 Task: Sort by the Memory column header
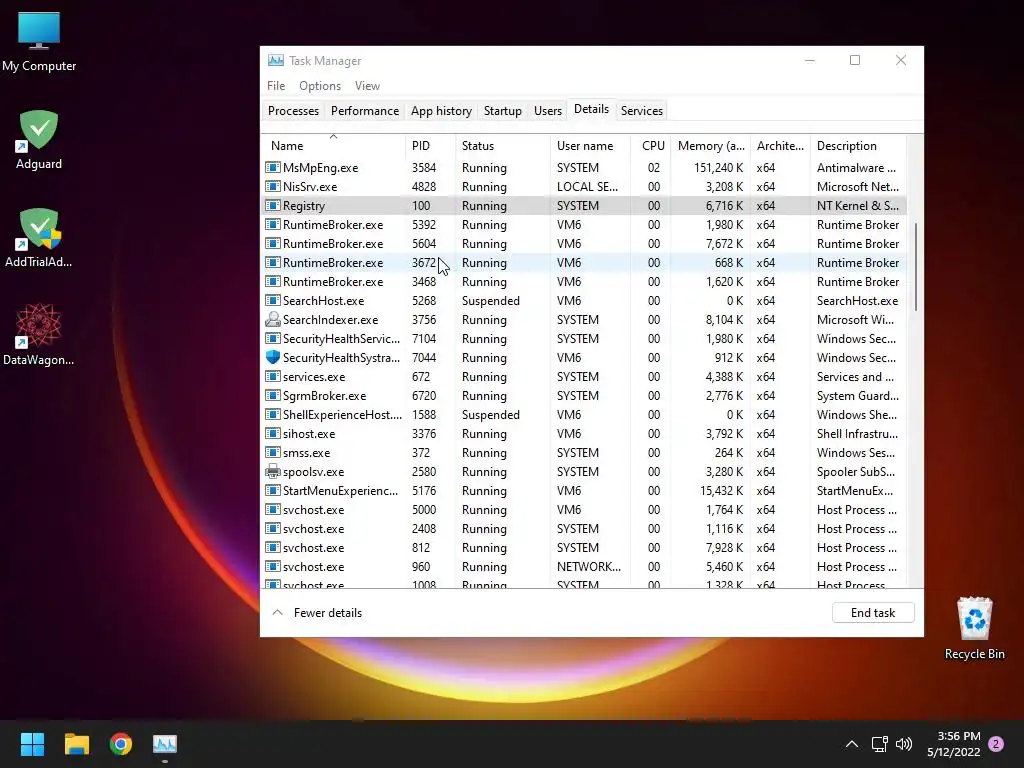pyautogui.click(x=711, y=145)
